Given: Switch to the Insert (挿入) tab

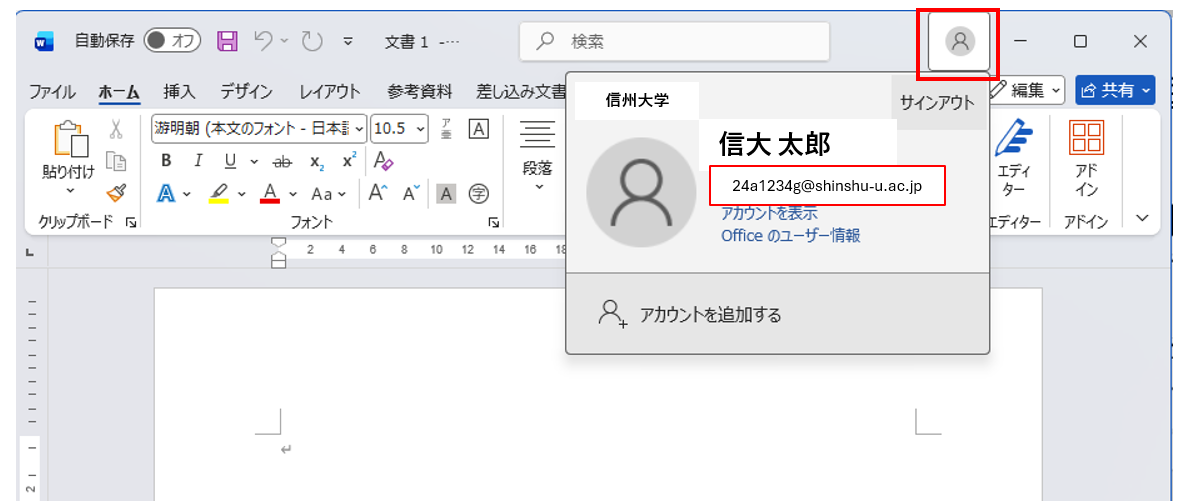Looking at the screenshot, I should pos(179,92).
